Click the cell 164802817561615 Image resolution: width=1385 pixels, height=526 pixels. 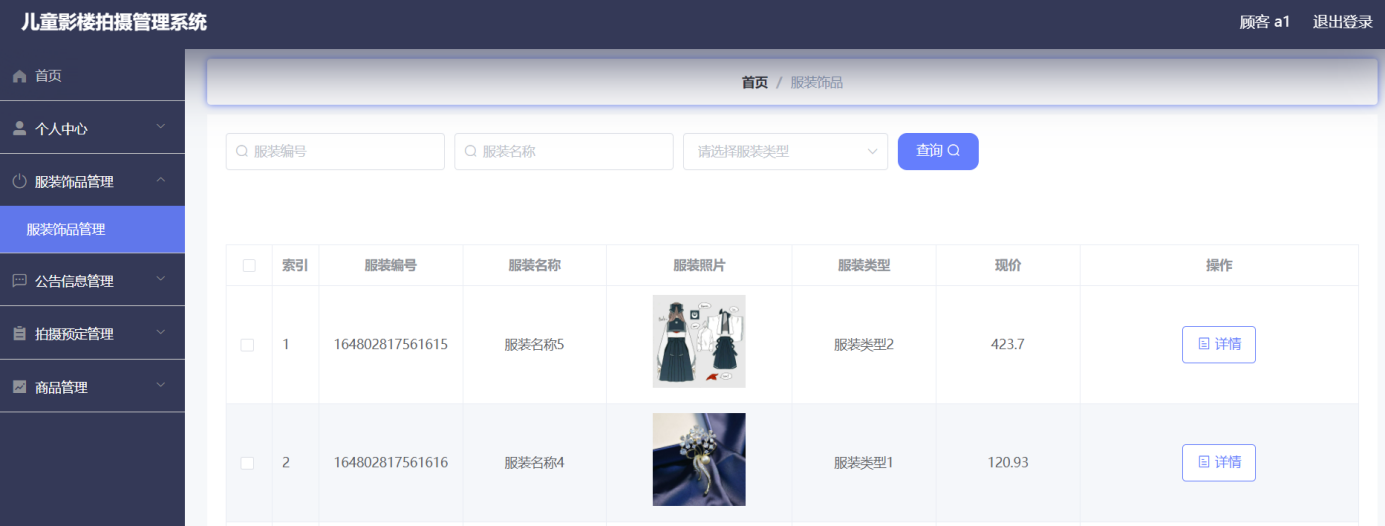(391, 345)
